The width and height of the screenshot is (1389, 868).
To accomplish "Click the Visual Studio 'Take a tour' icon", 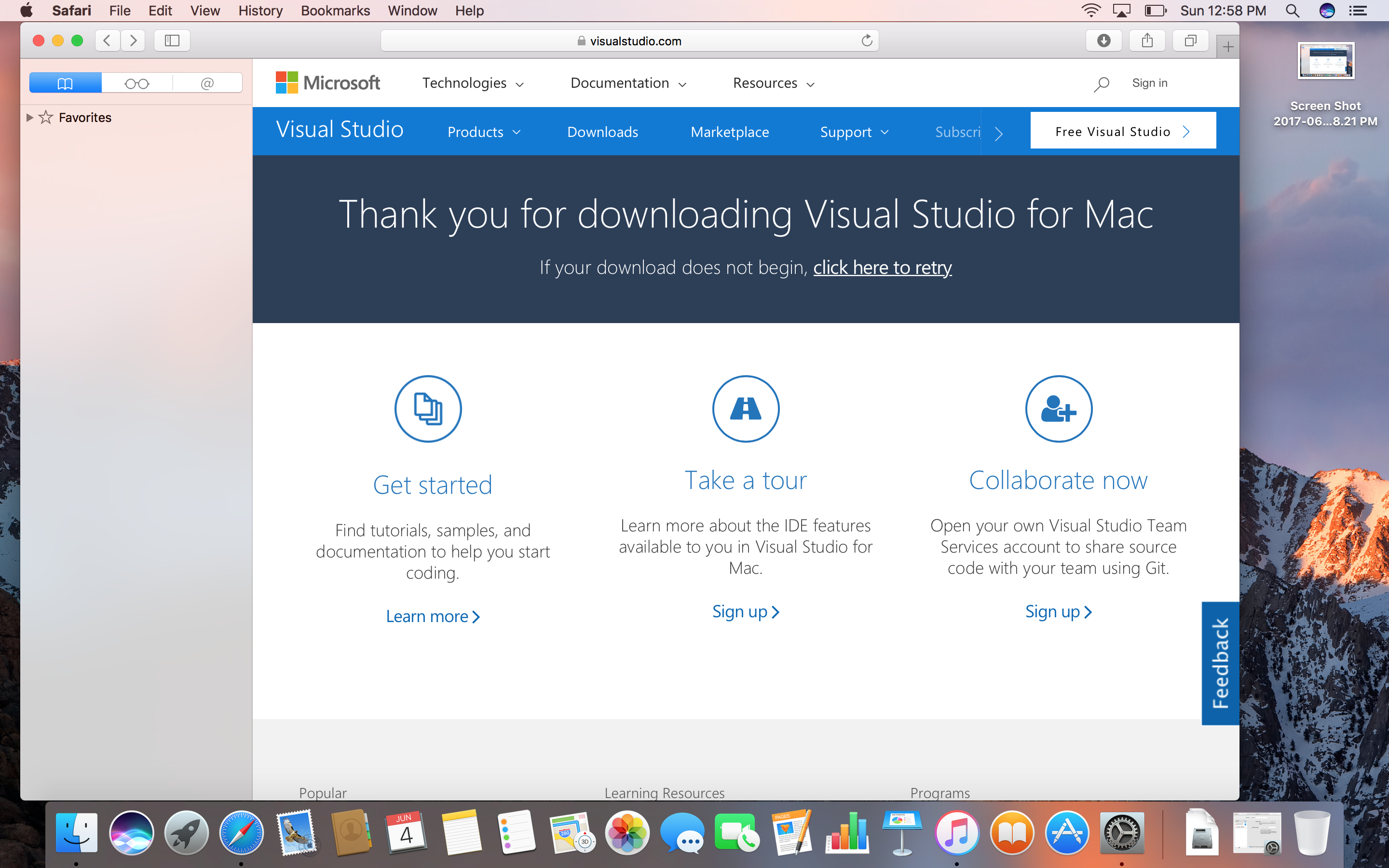I will coord(746,409).
